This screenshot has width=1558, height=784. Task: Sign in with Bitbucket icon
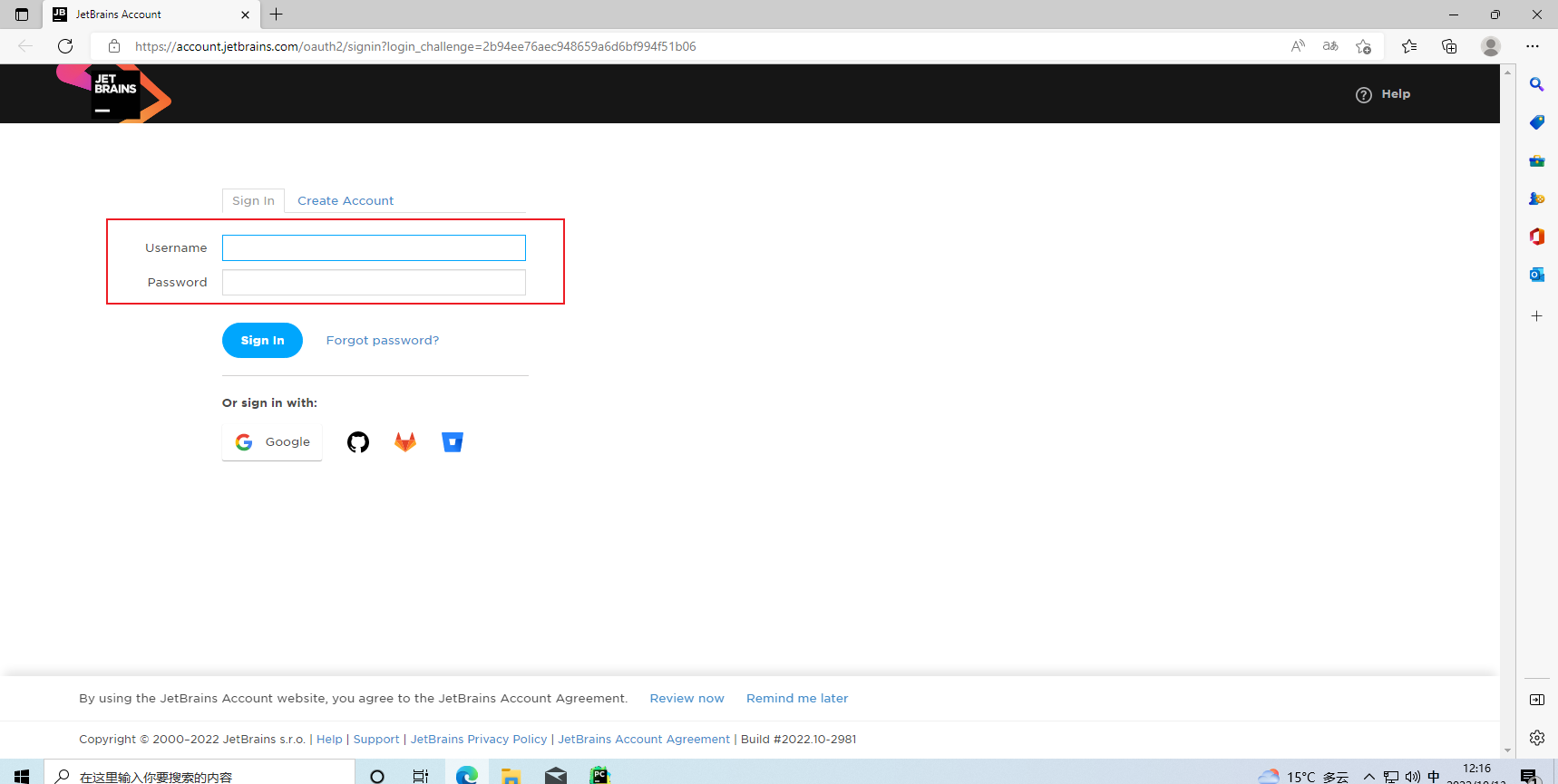pyautogui.click(x=453, y=442)
